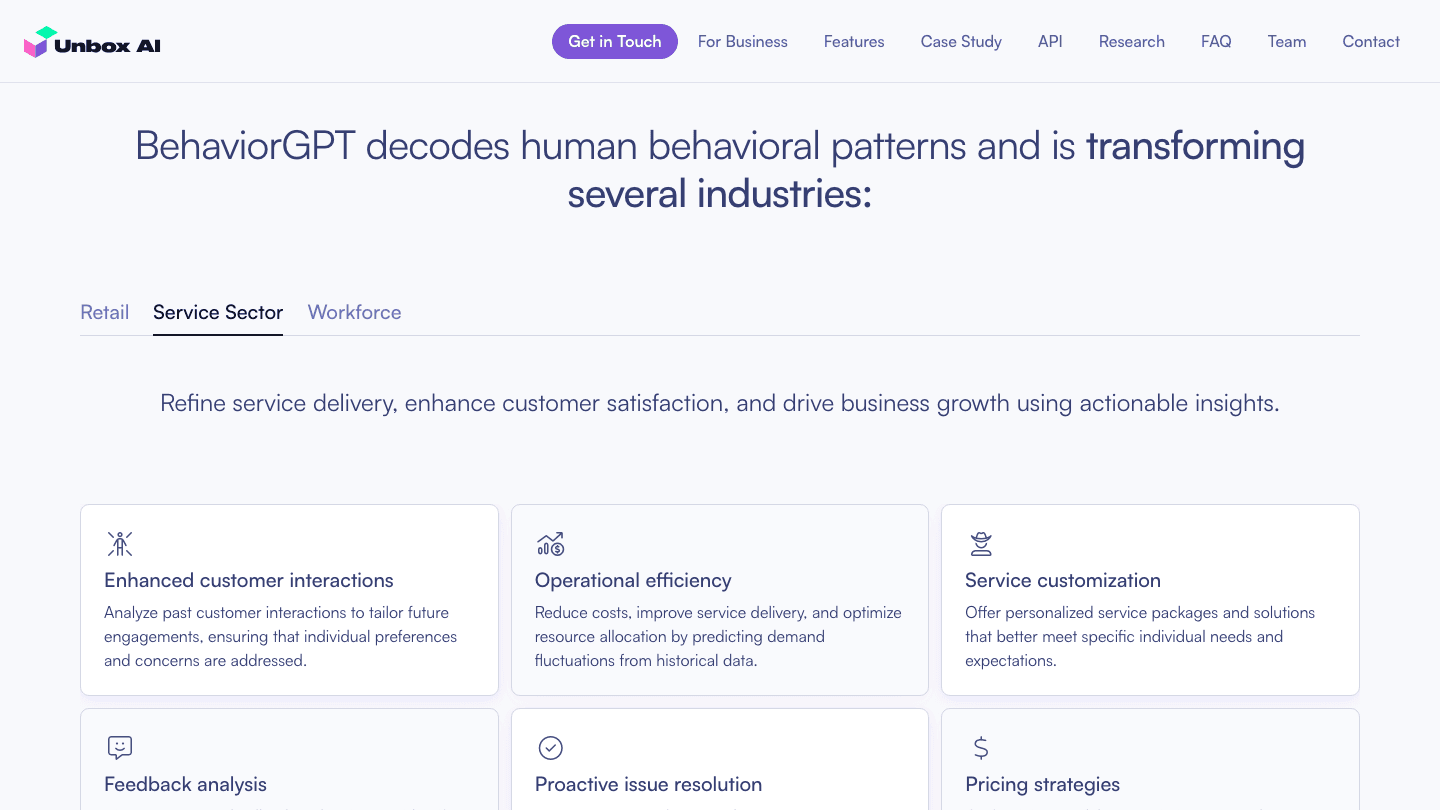Open the For Business nav link
Screen dimensions: 1440x810
click(x=743, y=42)
